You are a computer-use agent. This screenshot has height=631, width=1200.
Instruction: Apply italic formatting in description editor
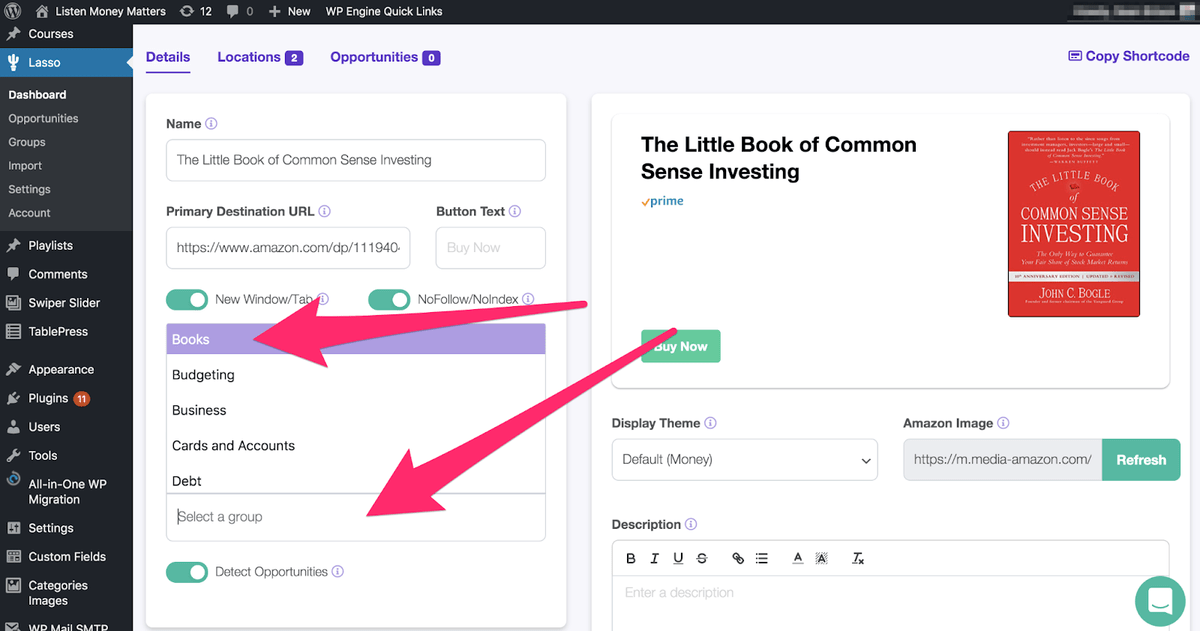[x=655, y=559]
